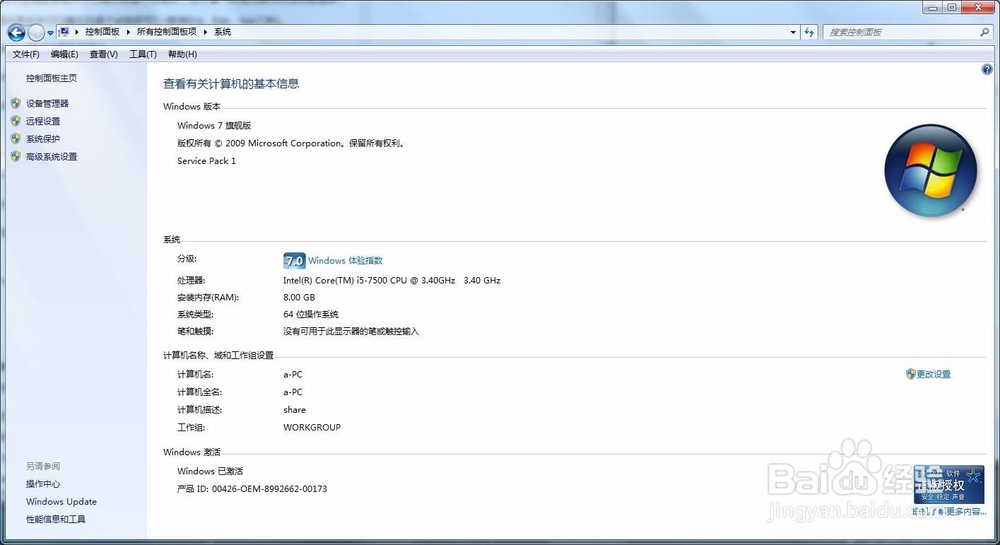Image resolution: width=1000 pixels, height=545 pixels.
Task: Click the Windows logo image
Action: (930, 170)
